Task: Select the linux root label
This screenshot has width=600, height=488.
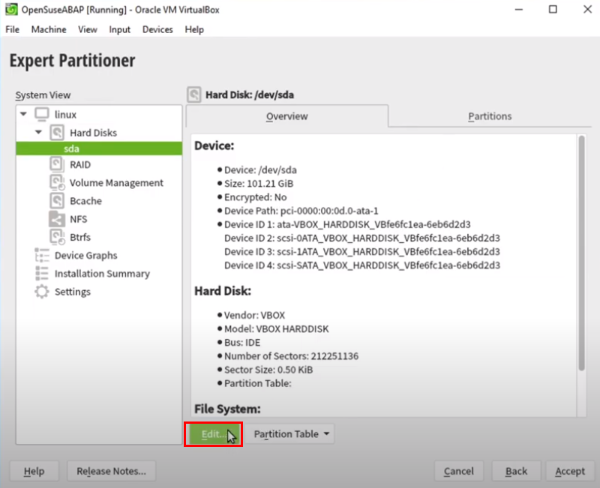Action: coord(65,114)
